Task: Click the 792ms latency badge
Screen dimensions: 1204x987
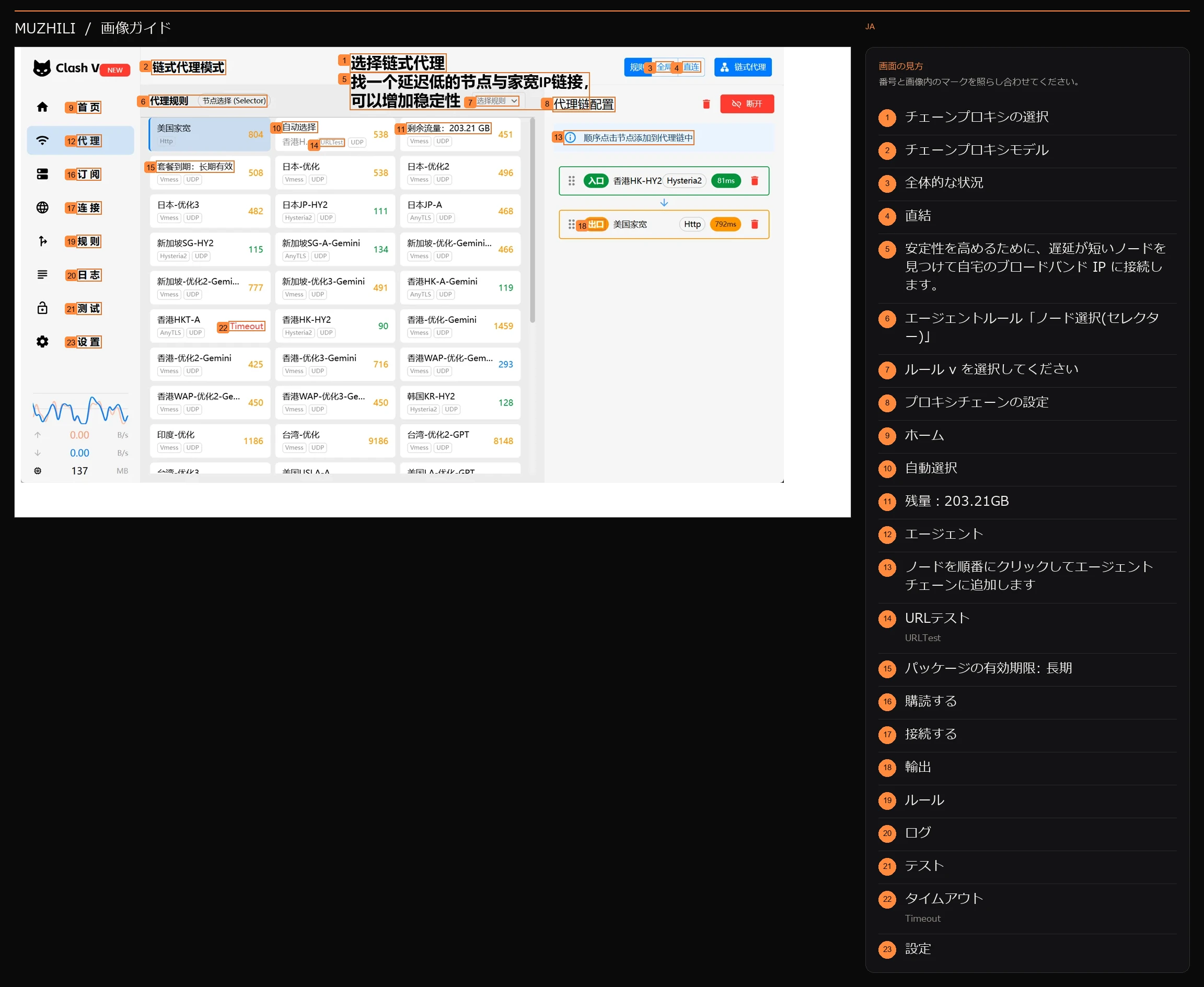Action: click(x=725, y=225)
